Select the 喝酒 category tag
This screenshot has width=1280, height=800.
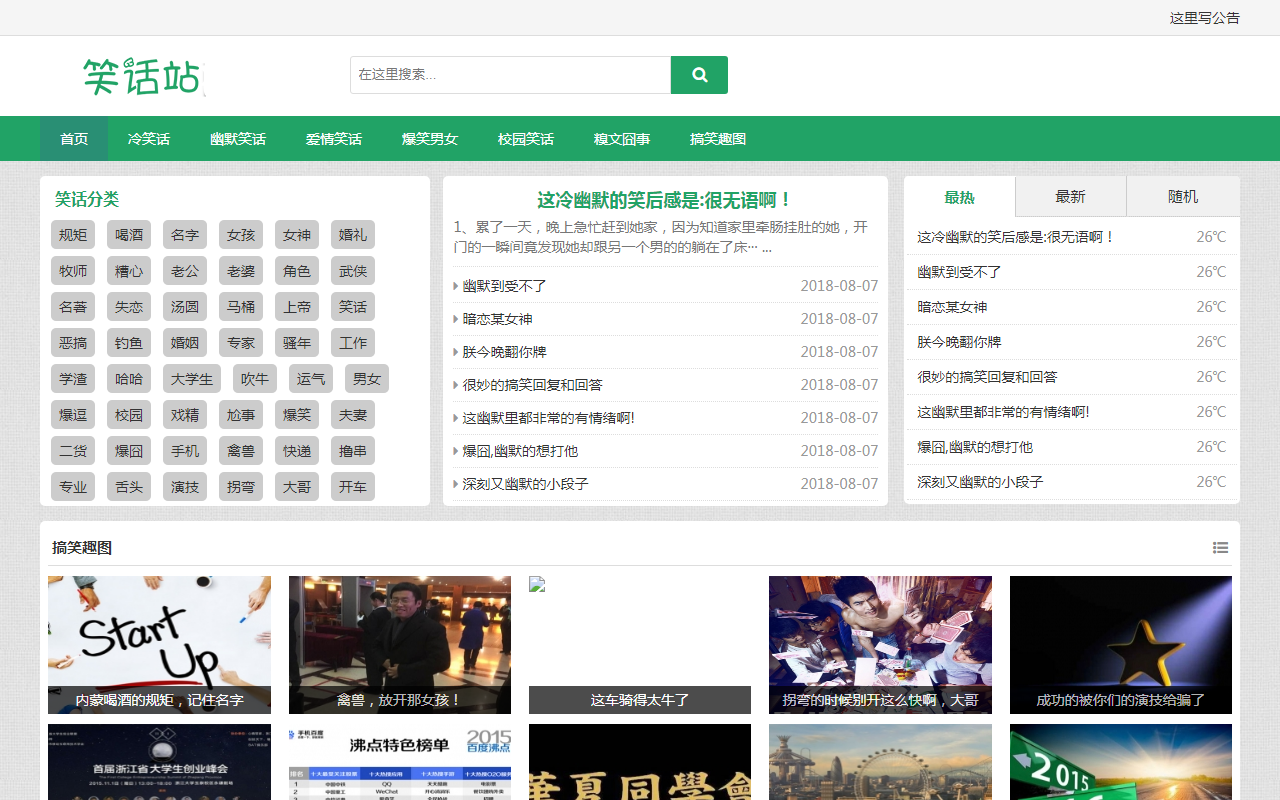(x=129, y=235)
